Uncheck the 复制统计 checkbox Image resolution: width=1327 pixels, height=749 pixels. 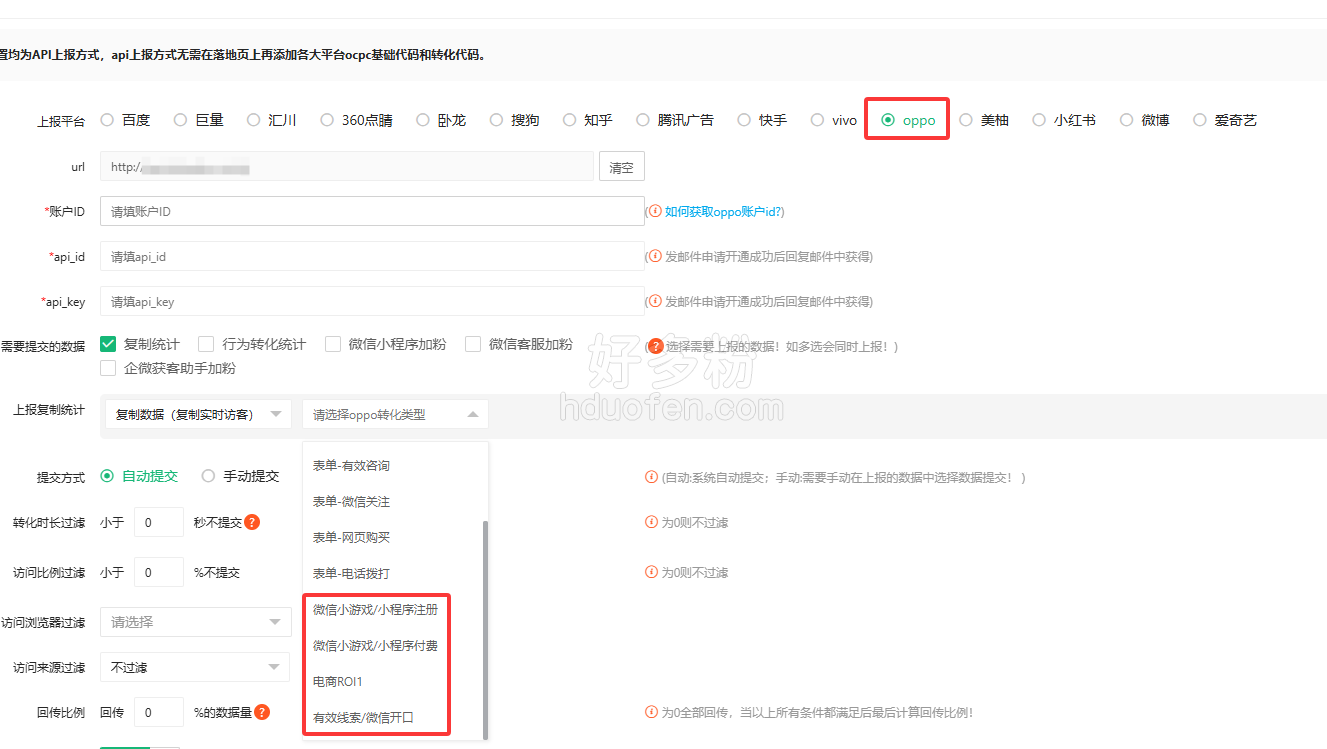109,344
